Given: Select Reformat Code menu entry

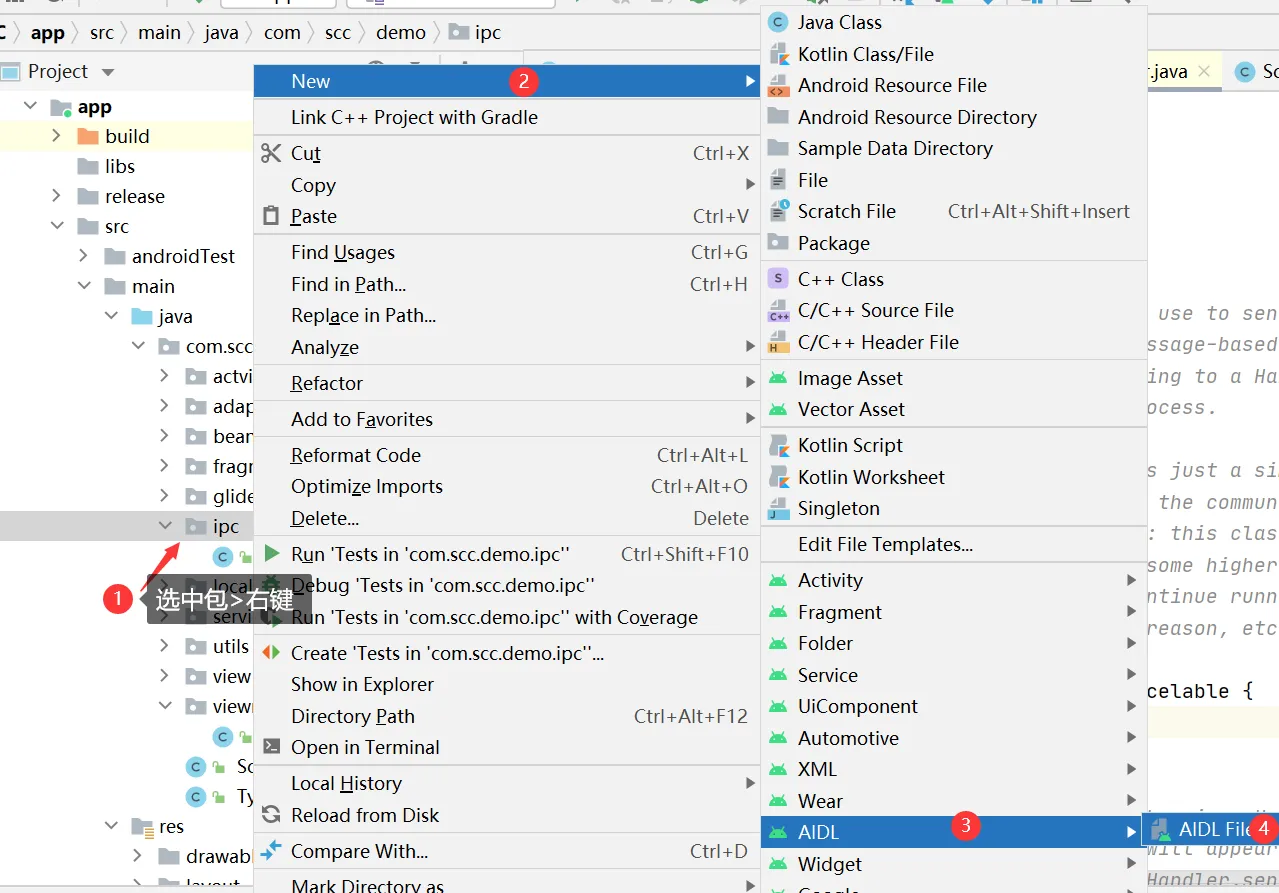Looking at the screenshot, I should pyautogui.click(x=507, y=455).
